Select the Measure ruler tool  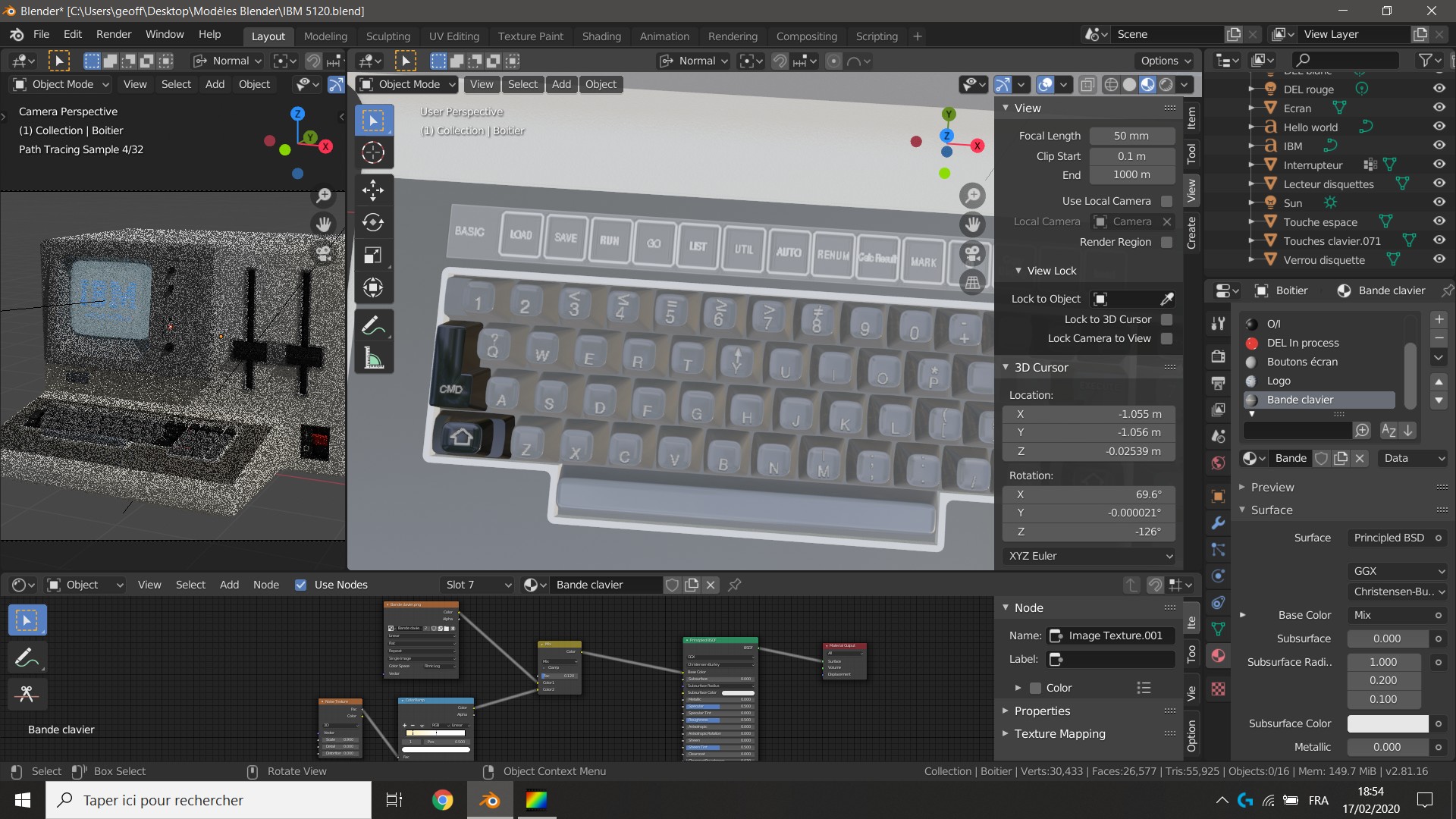click(372, 358)
